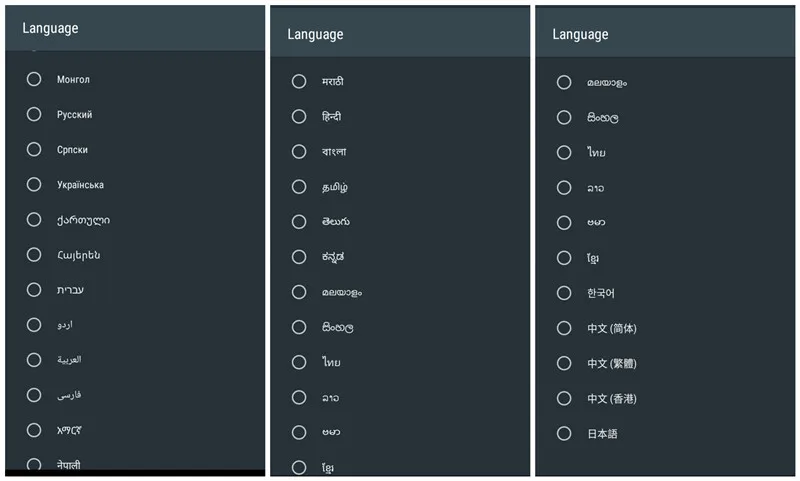Pick the বাংলা (Bengali) radio button
This screenshot has height=481, width=800.
299,151
